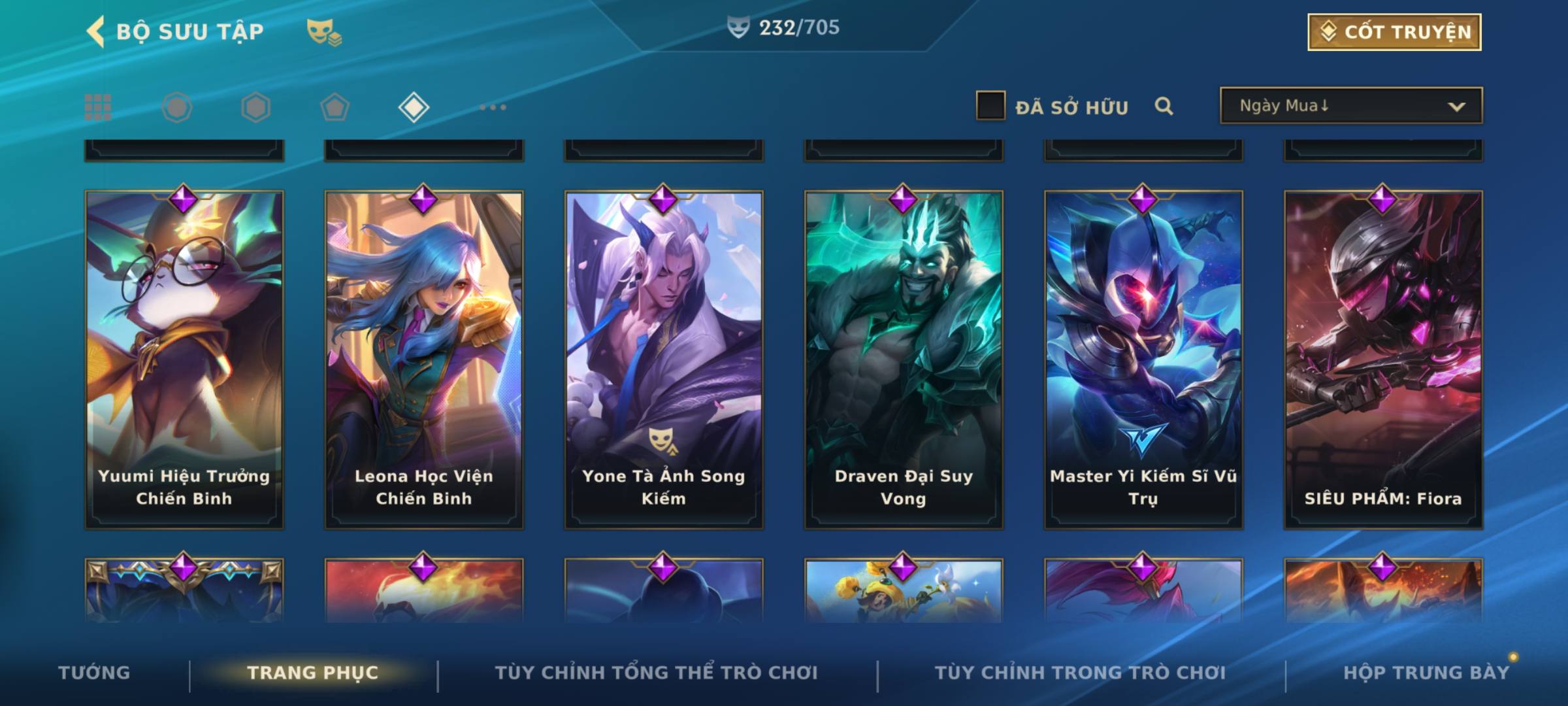Select the all-skins grid filter icon
The width and height of the screenshot is (1568, 706).
(98, 107)
